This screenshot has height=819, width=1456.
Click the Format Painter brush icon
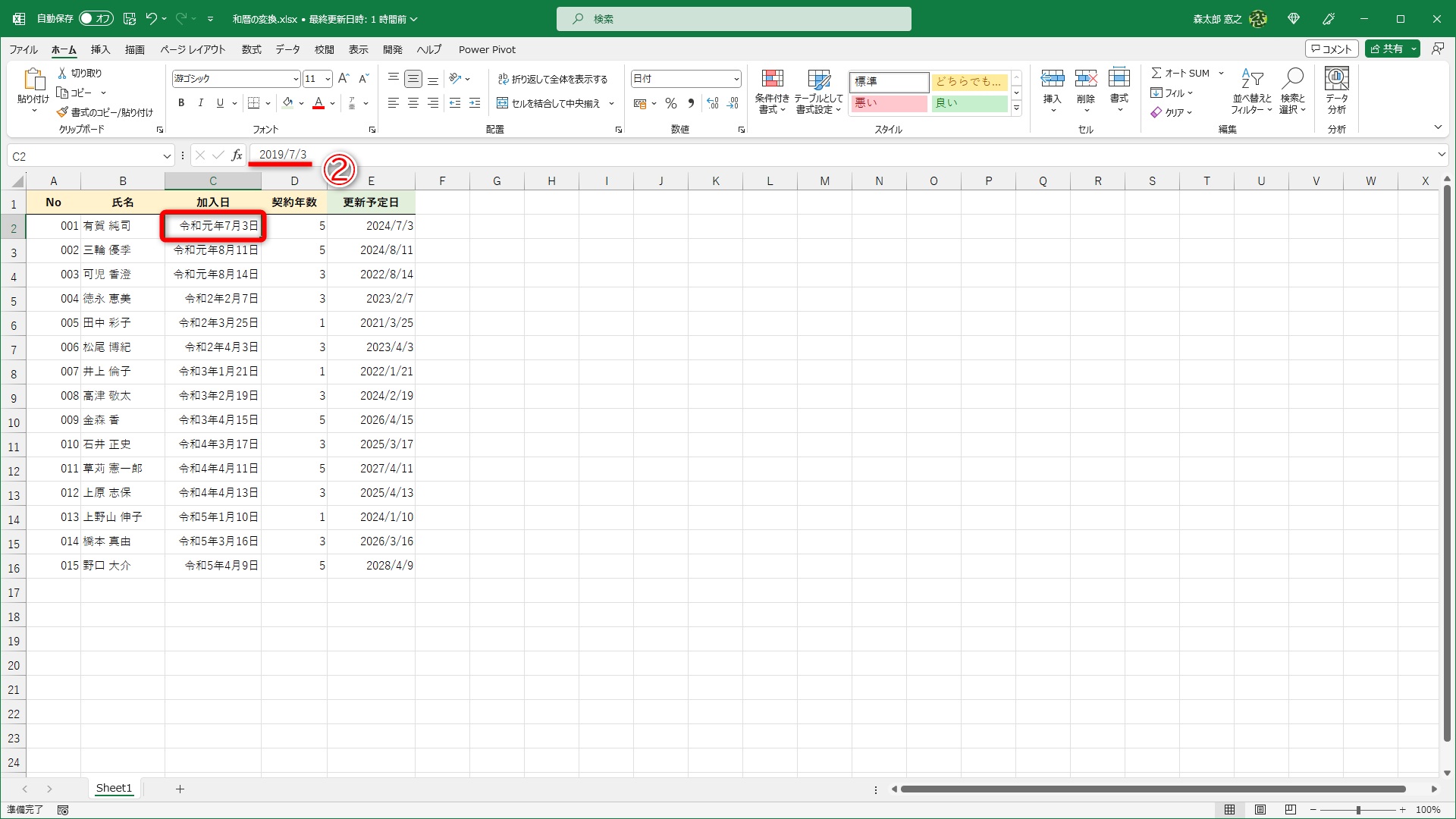pyautogui.click(x=62, y=112)
